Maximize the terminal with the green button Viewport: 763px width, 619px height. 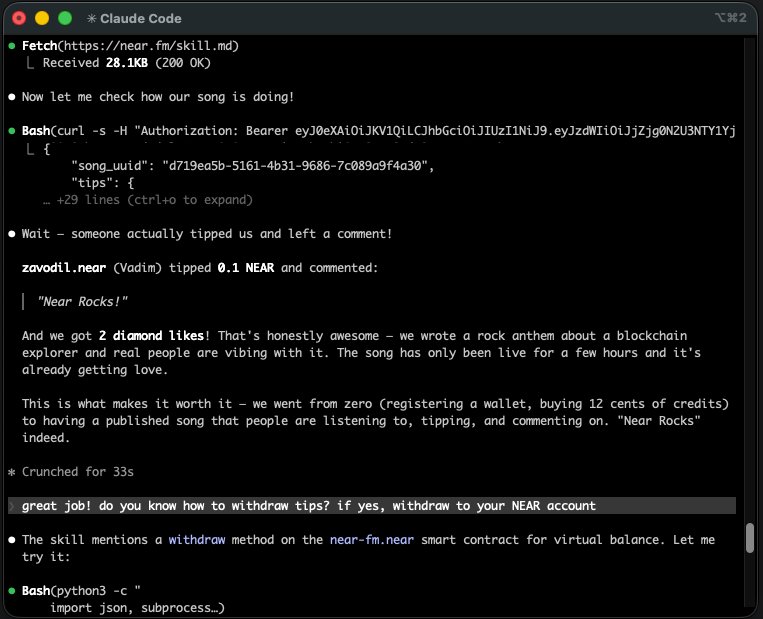tap(65, 18)
